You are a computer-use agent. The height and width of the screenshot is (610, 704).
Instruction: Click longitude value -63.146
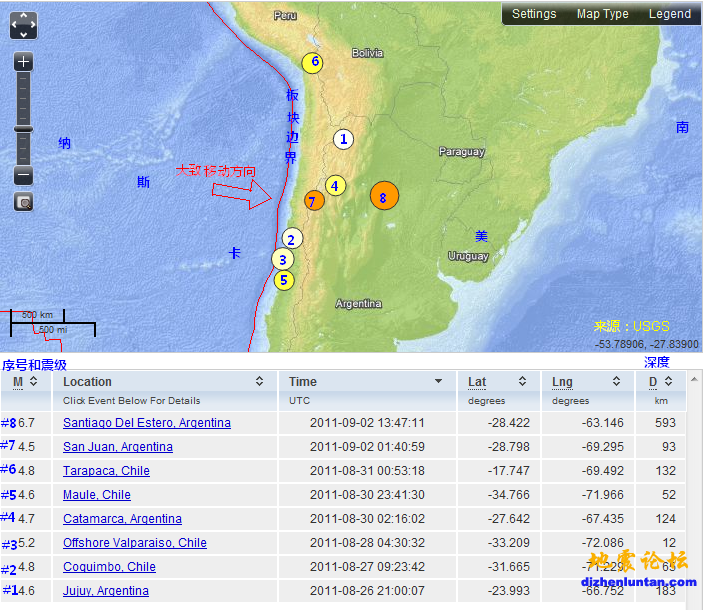[603, 423]
